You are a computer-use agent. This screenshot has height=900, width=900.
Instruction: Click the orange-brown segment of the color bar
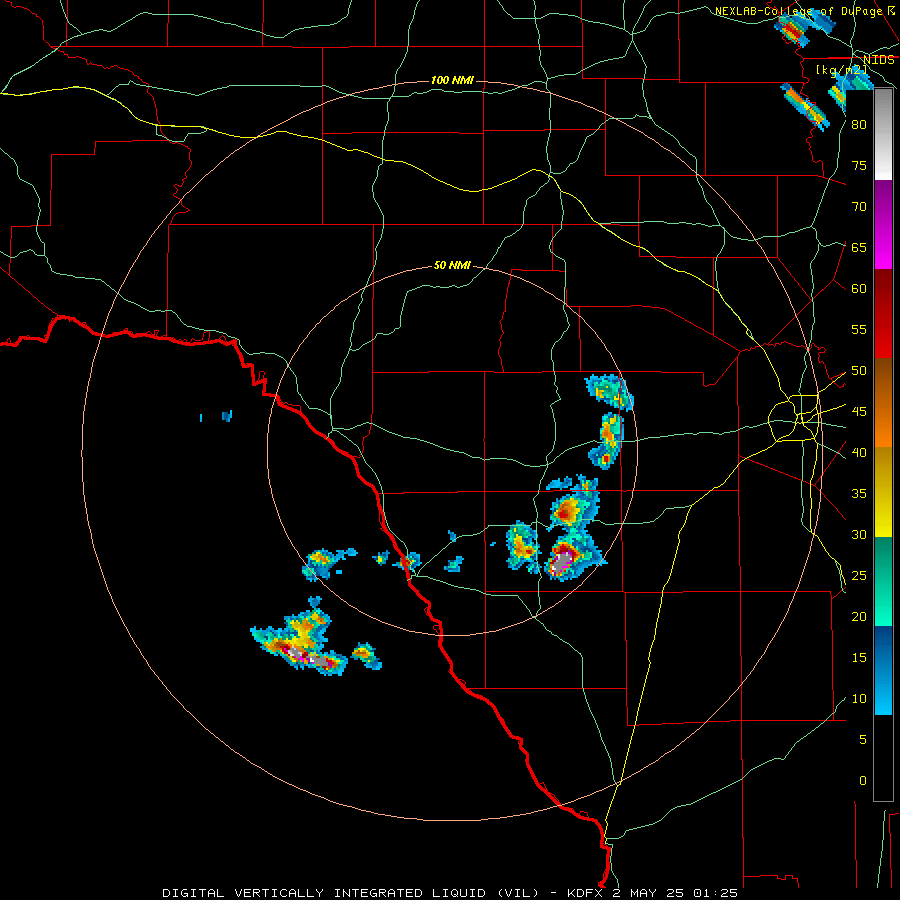pos(883,403)
